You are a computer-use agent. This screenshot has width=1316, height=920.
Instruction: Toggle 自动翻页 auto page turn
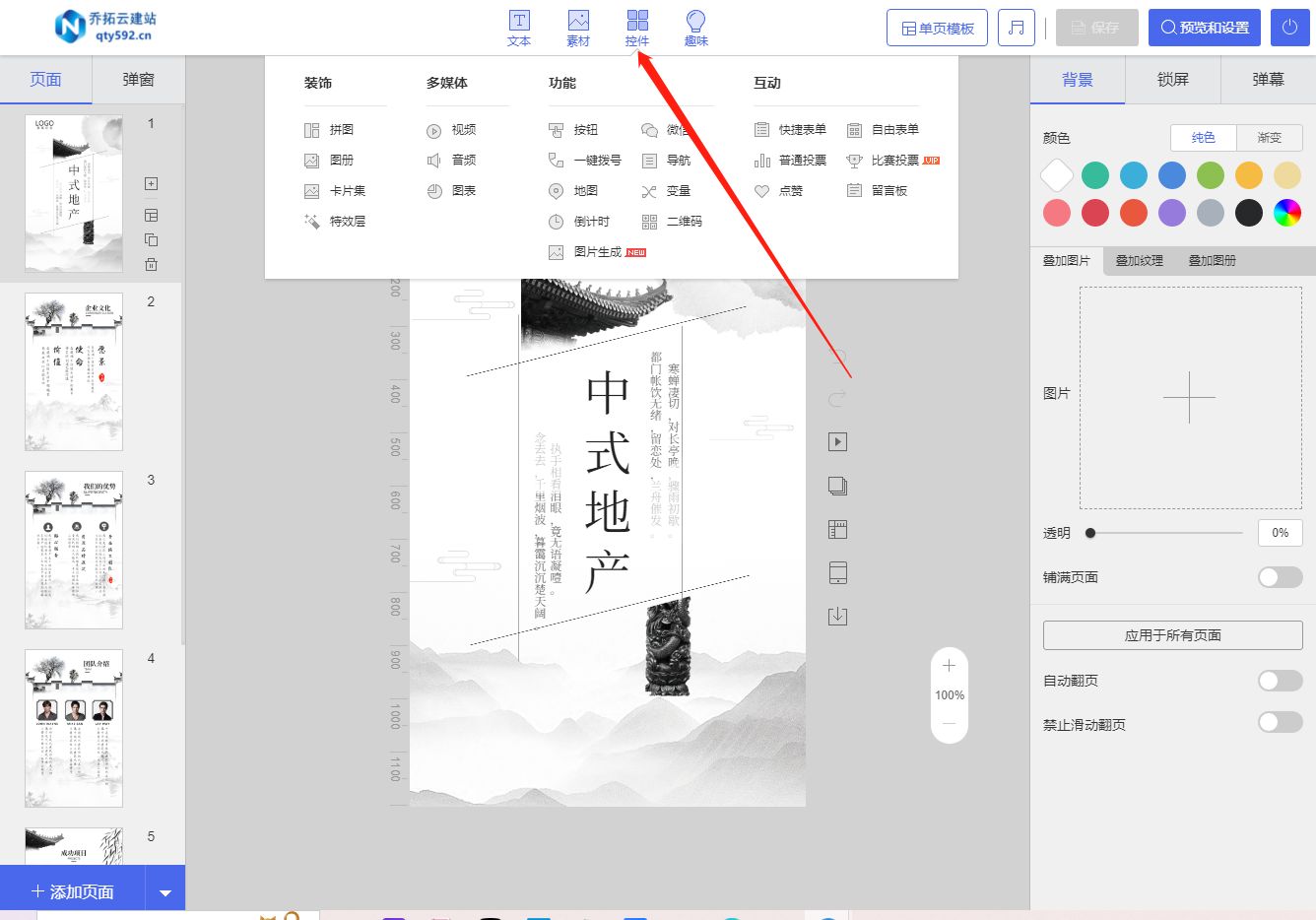pyautogui.click(x=1281, y=681)
